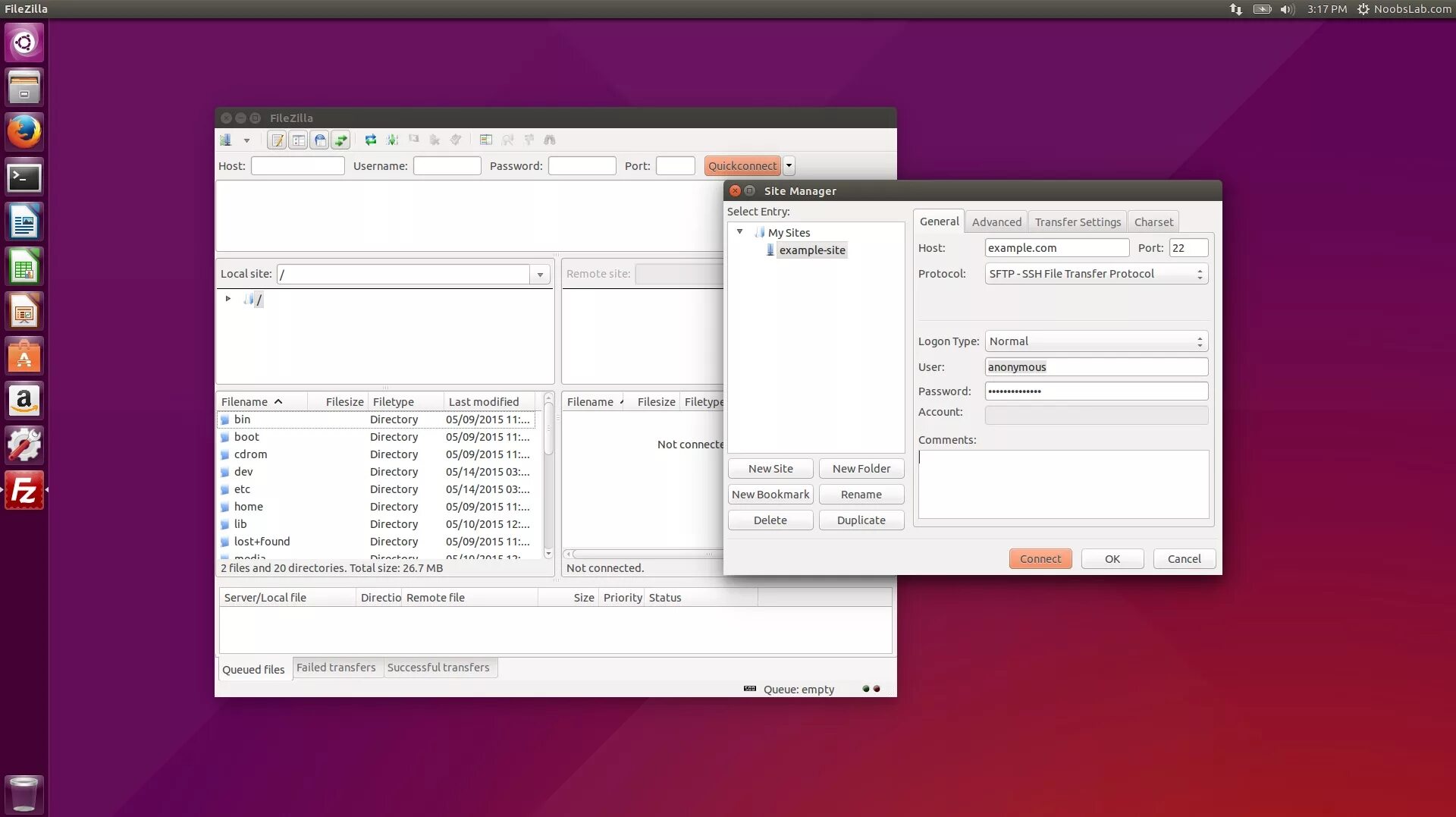The image size is (1456, 817).
Task: Open the Failed transfers tab
Action: click(336, 668)
